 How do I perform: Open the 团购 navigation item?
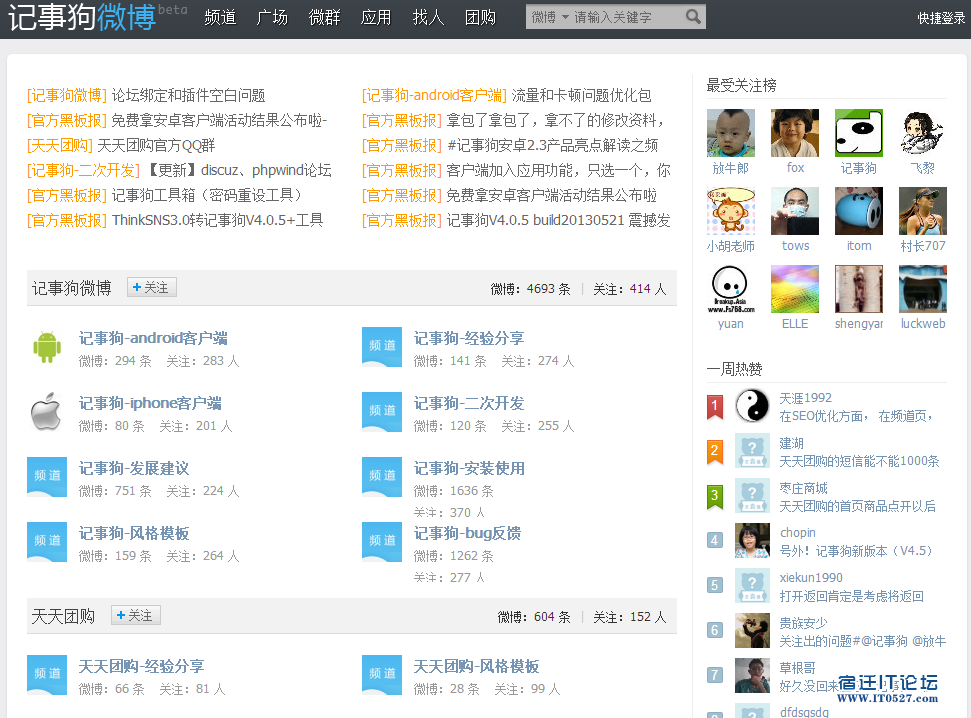pos(481,17)
